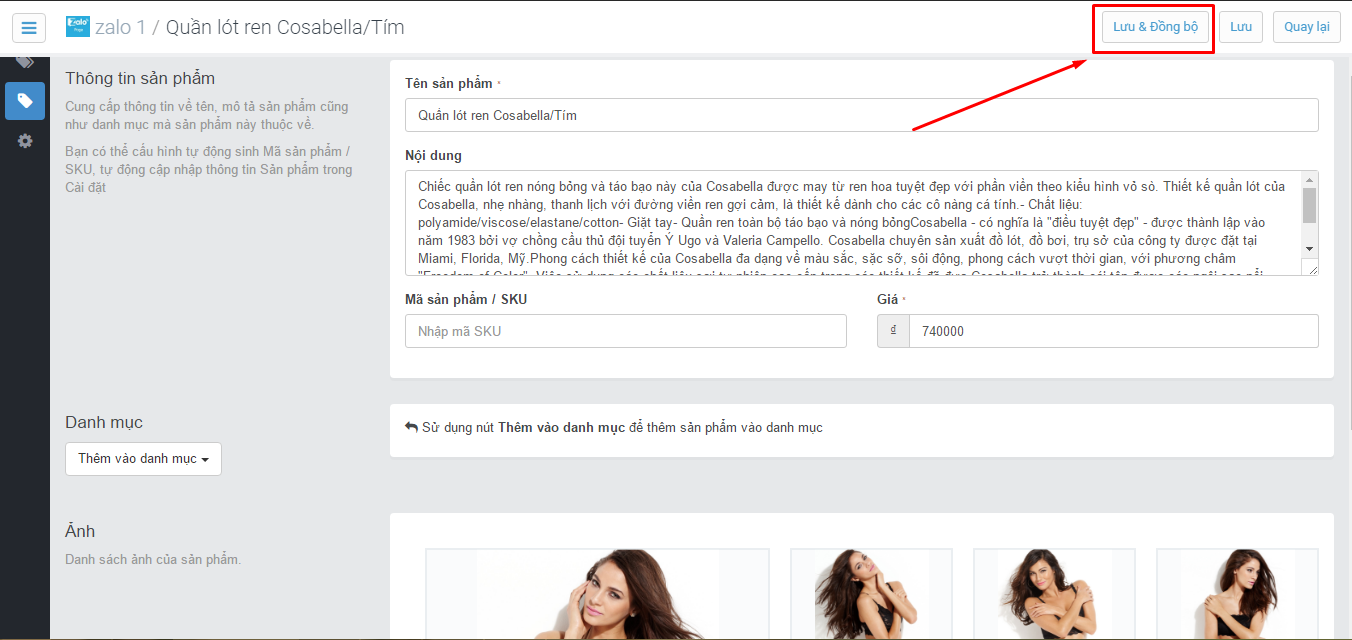The width and height of the screenshot is (1352, 640).
Task: Open the product tag sidebar icon
Action: 25,101
